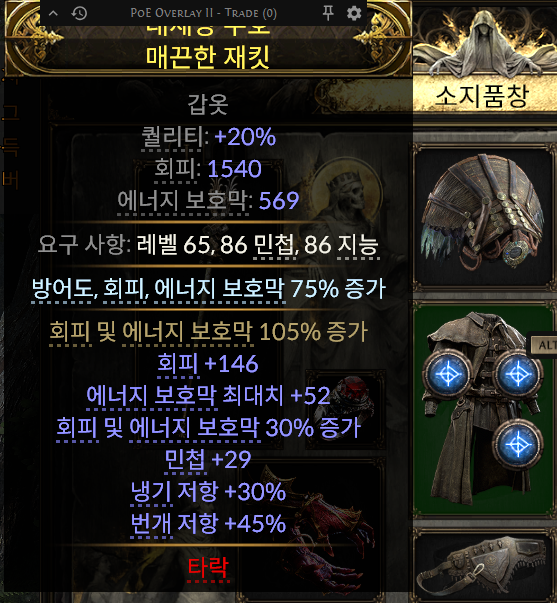Click the PoE Overlay II - Trade title

coord(203,13)
